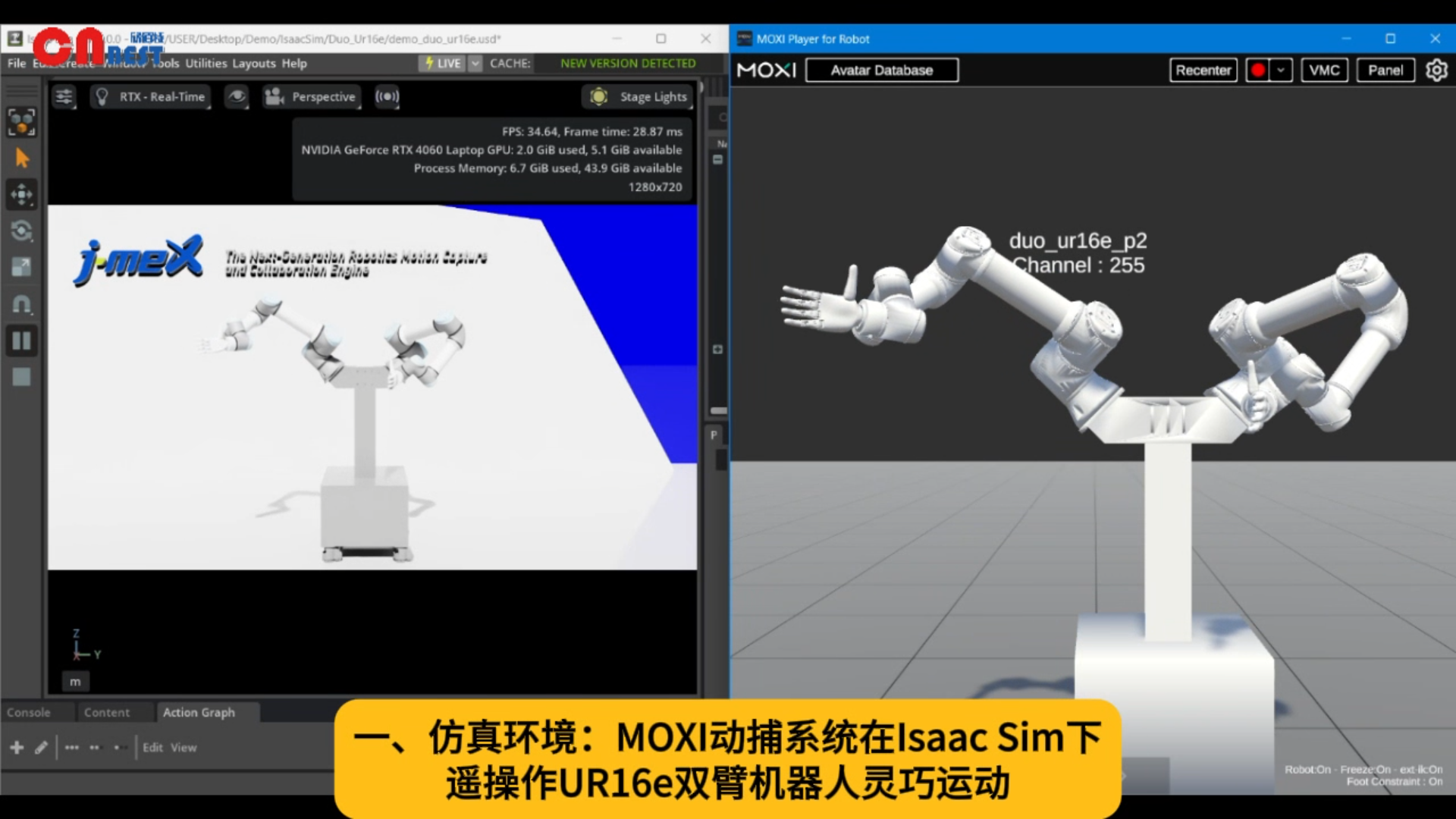Screen dimensions: 1456x819
Task: Open the View menu in Action Graph
Action: (184, 748)
